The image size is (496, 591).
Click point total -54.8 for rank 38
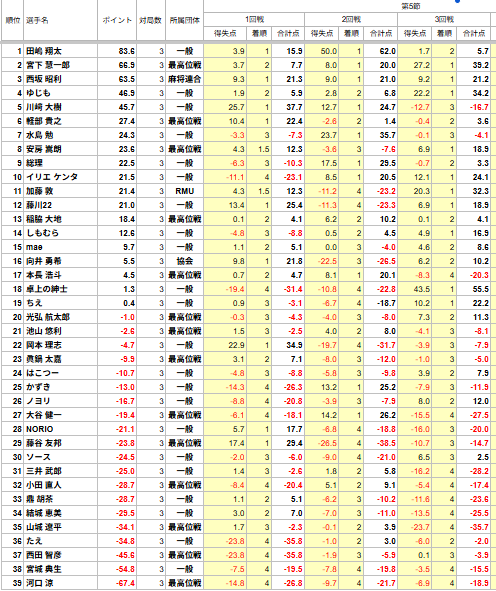(x=125, y=569)
